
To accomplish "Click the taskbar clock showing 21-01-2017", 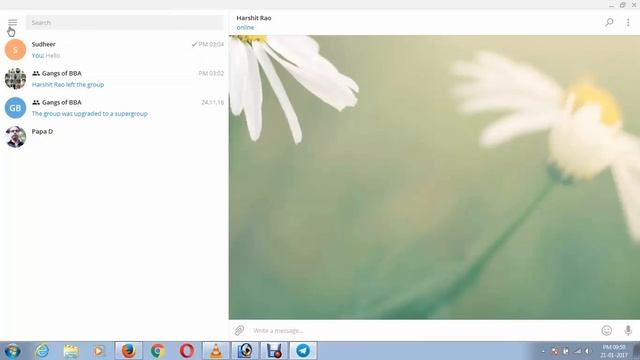I will 614,351.
